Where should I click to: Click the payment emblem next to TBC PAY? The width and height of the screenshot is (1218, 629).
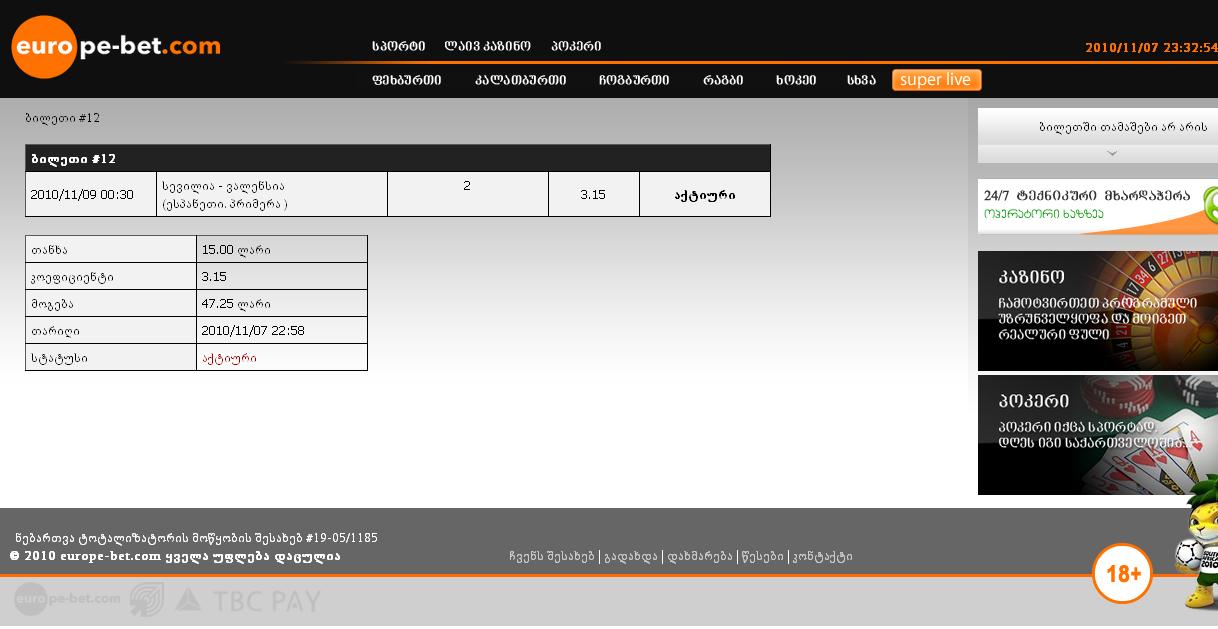pyautogui.click(x=147, y=599)
